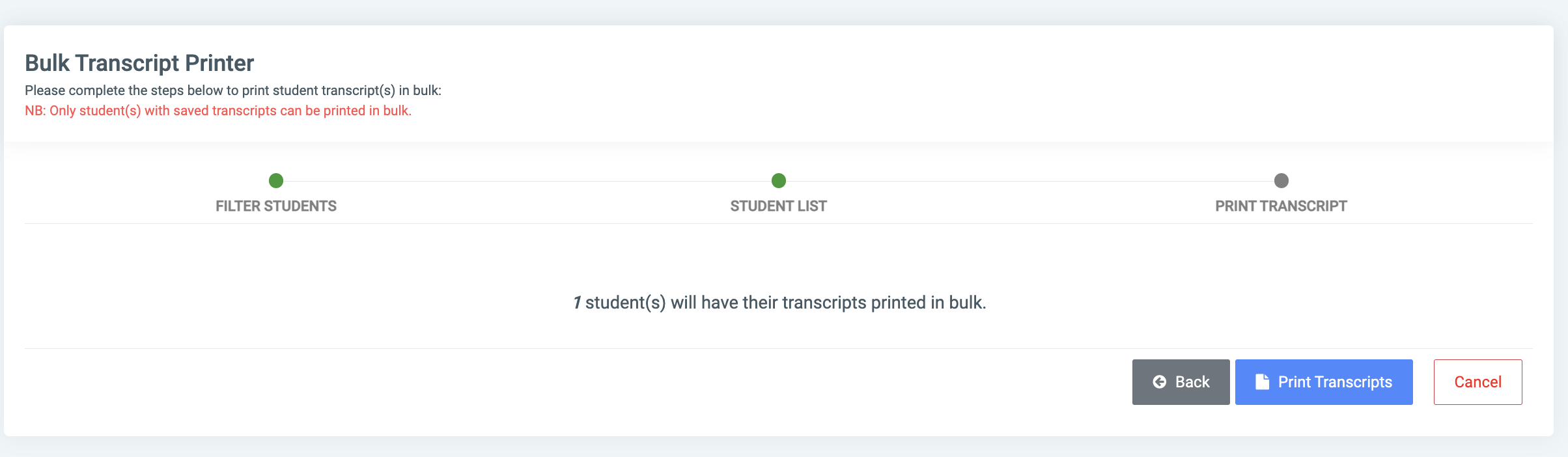
Task: Click the student count message text
Action: [x=779, y=302]
